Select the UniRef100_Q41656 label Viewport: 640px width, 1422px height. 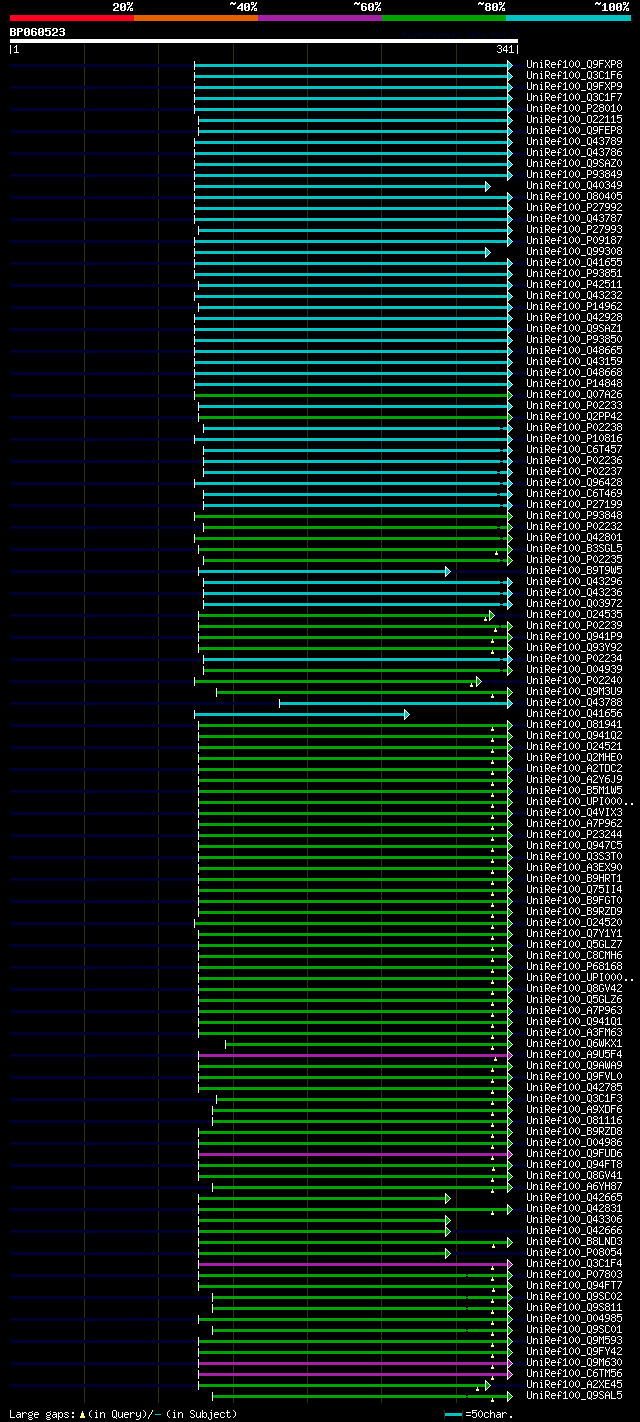[x=574, y=714]
